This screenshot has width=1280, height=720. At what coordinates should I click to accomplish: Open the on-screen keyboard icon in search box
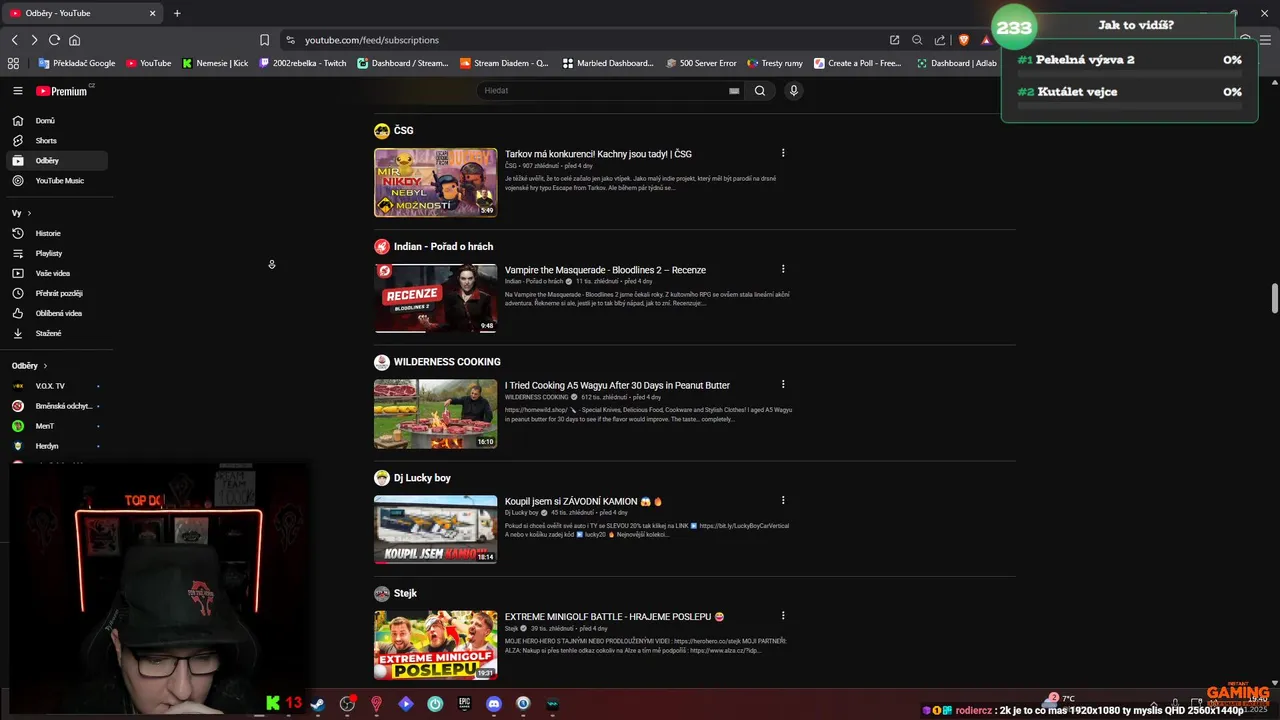tap(734, 91)
